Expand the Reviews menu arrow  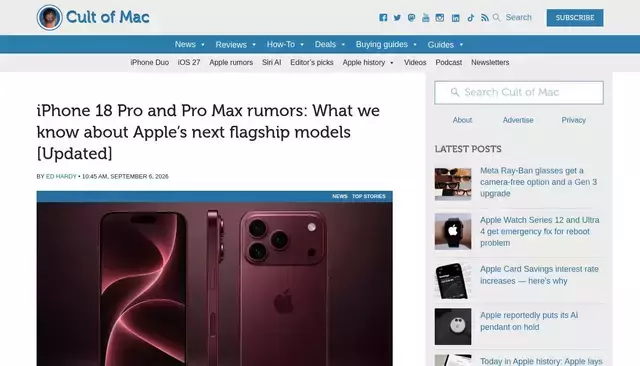pos(254,44)
